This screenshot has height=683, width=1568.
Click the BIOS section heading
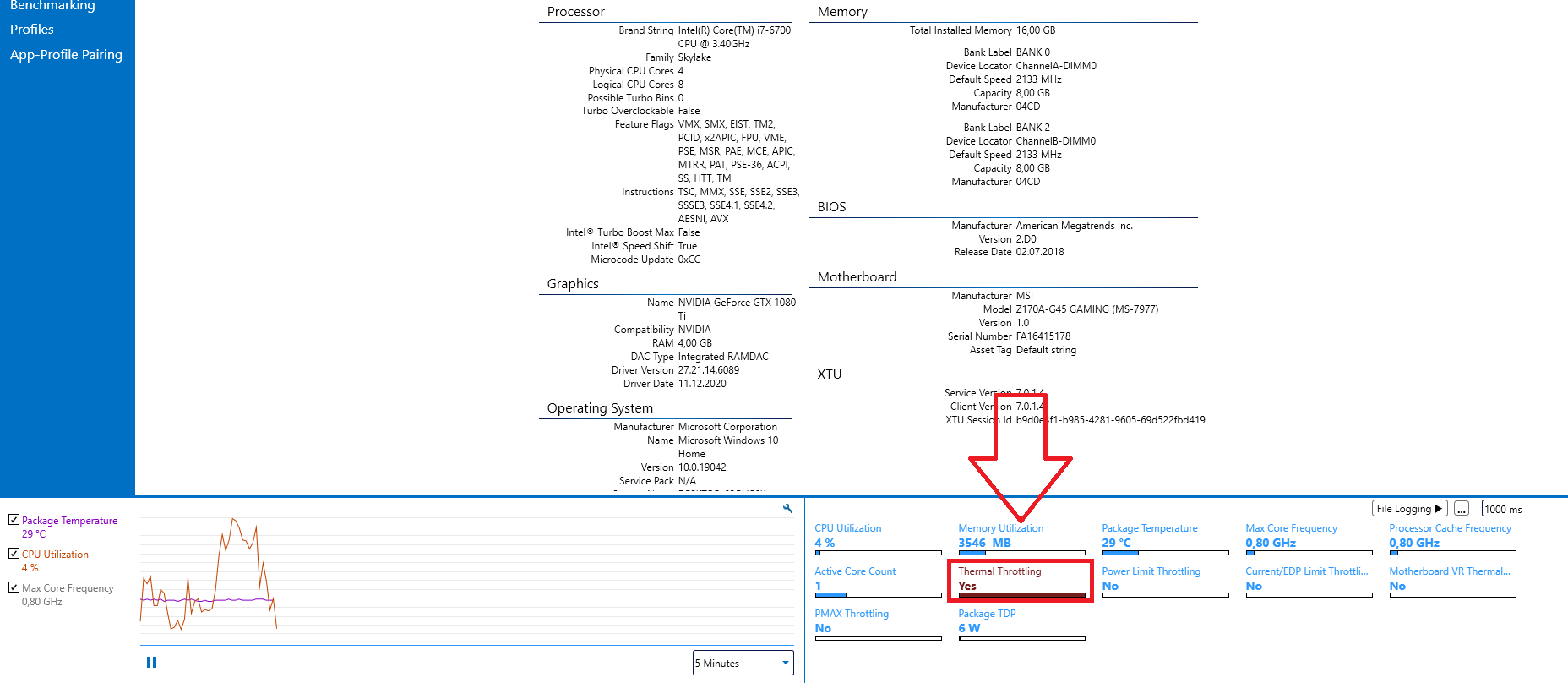coord(831,207)
